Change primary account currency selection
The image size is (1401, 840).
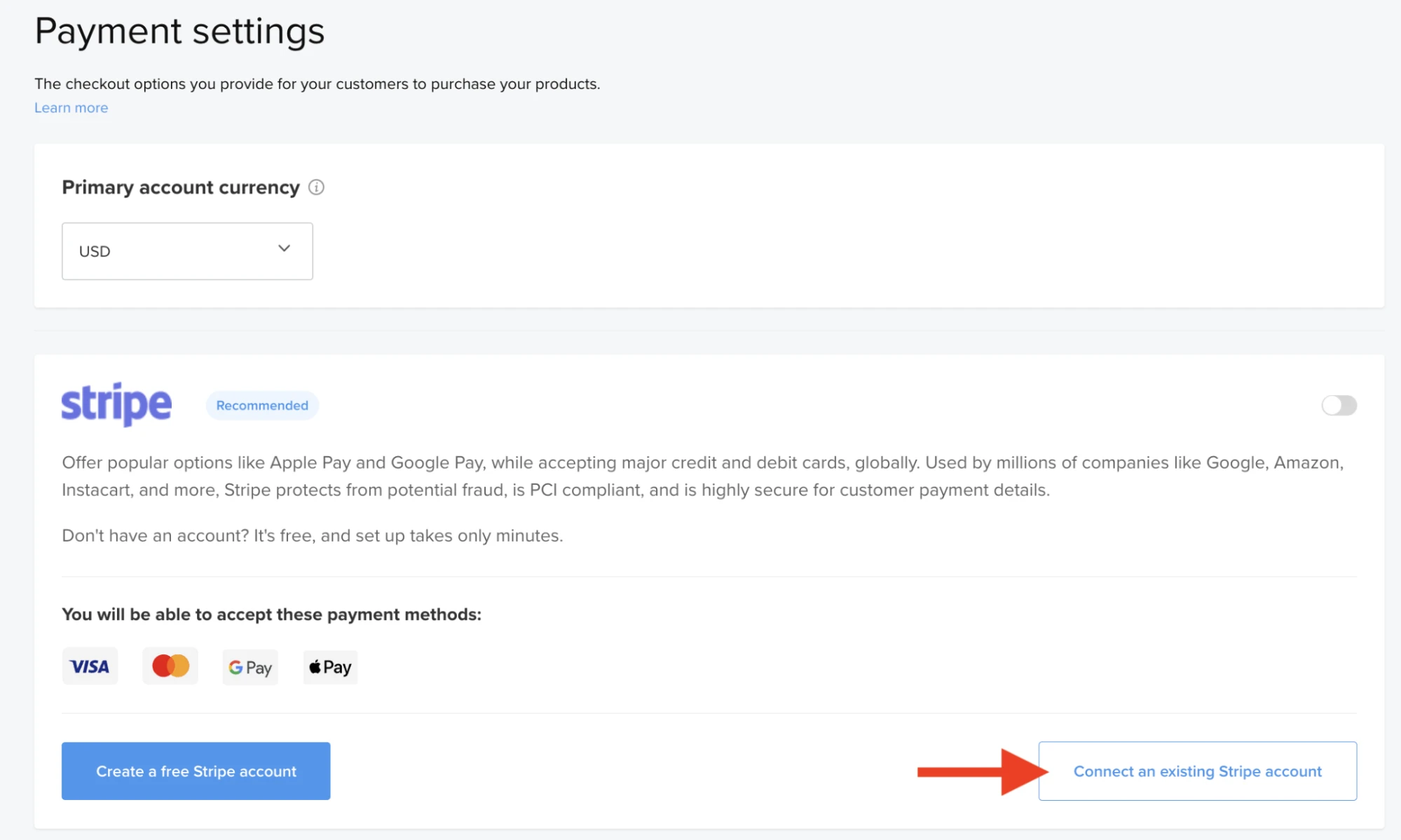point(186,251)
